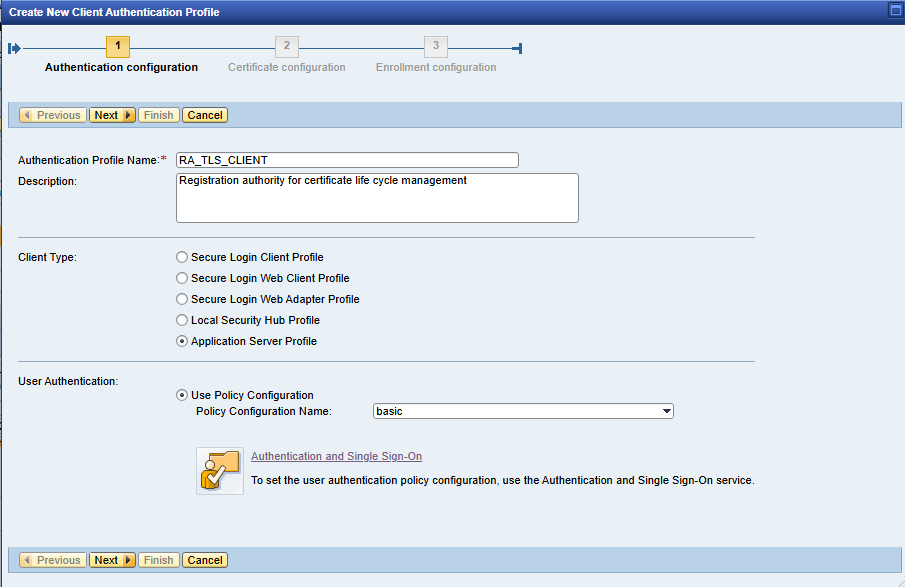This screenshot has height=587, width=905.
Task: Click the wizard roadmap end marker
Action: click(x=517, y=48)
